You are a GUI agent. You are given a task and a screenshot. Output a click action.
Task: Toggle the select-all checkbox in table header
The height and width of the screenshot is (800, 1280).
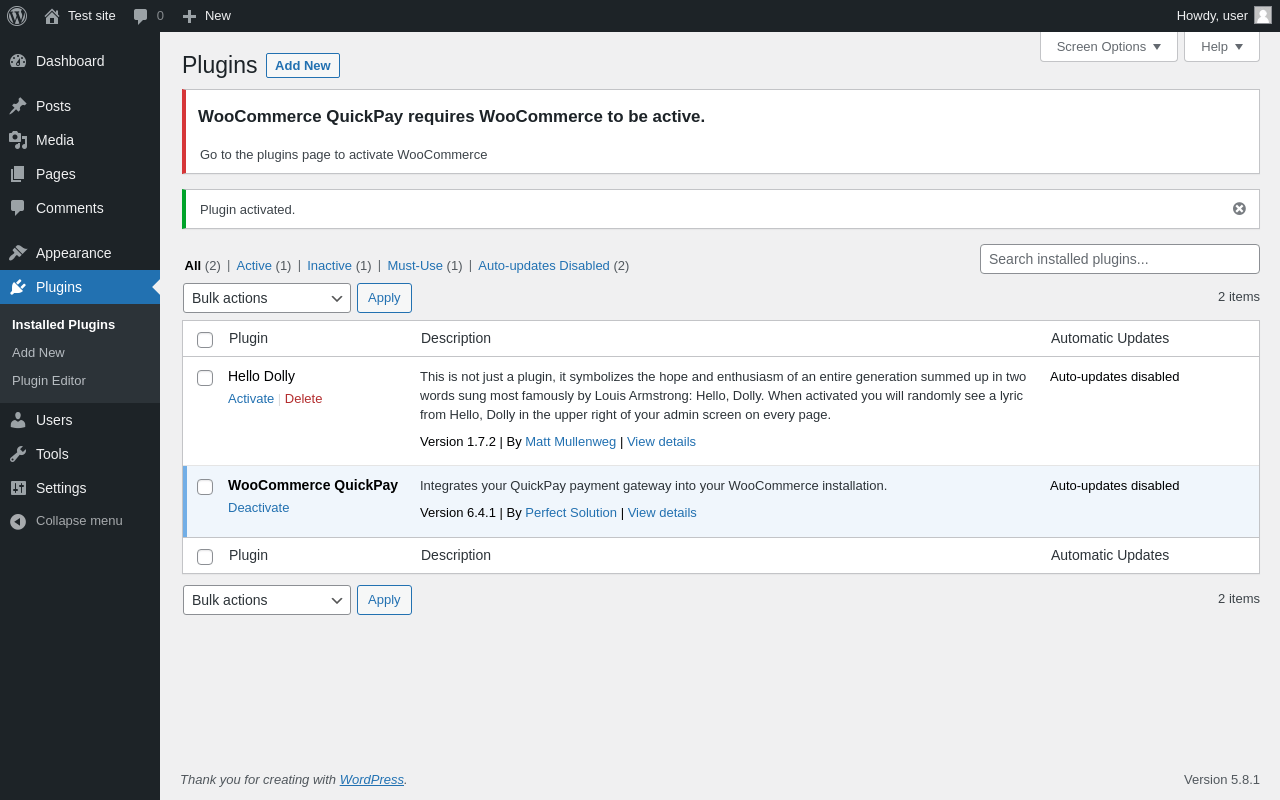point(205,340)
